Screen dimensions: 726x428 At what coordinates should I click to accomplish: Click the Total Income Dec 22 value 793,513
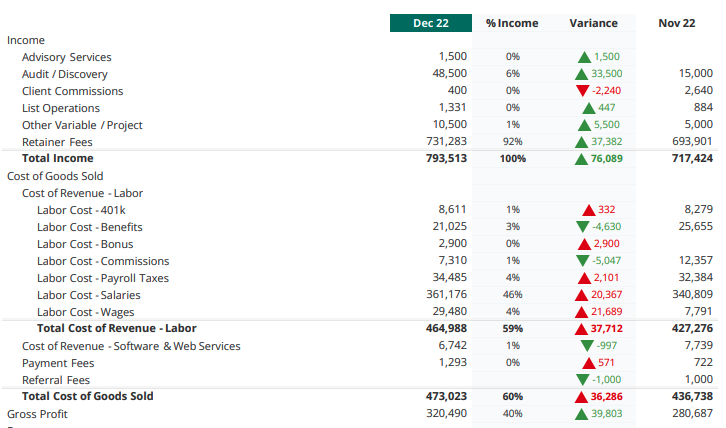(x=446, y=159)
